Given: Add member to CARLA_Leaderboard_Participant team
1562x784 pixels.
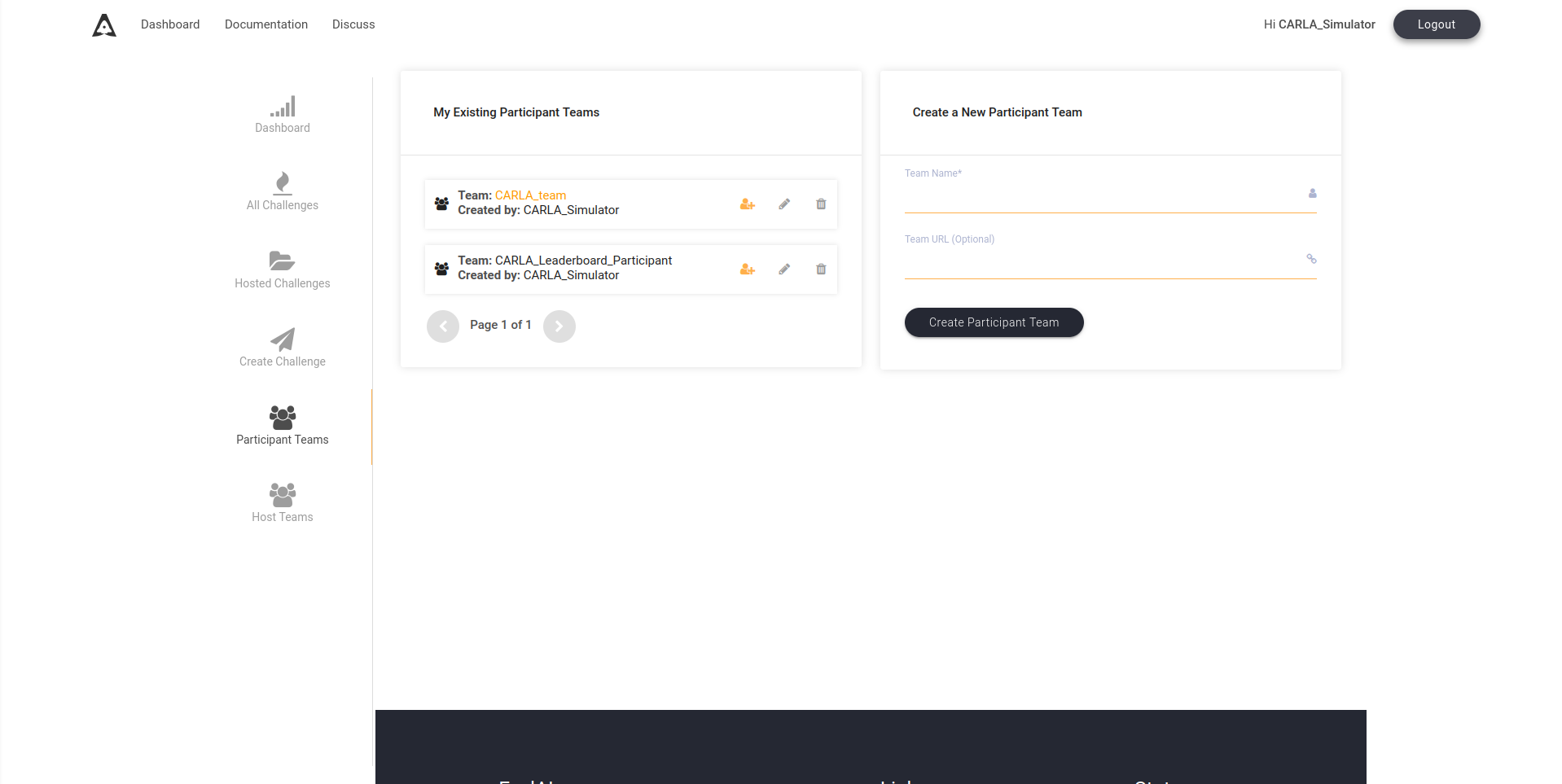Looking at the screenshot, I should (x=747, y=269).
